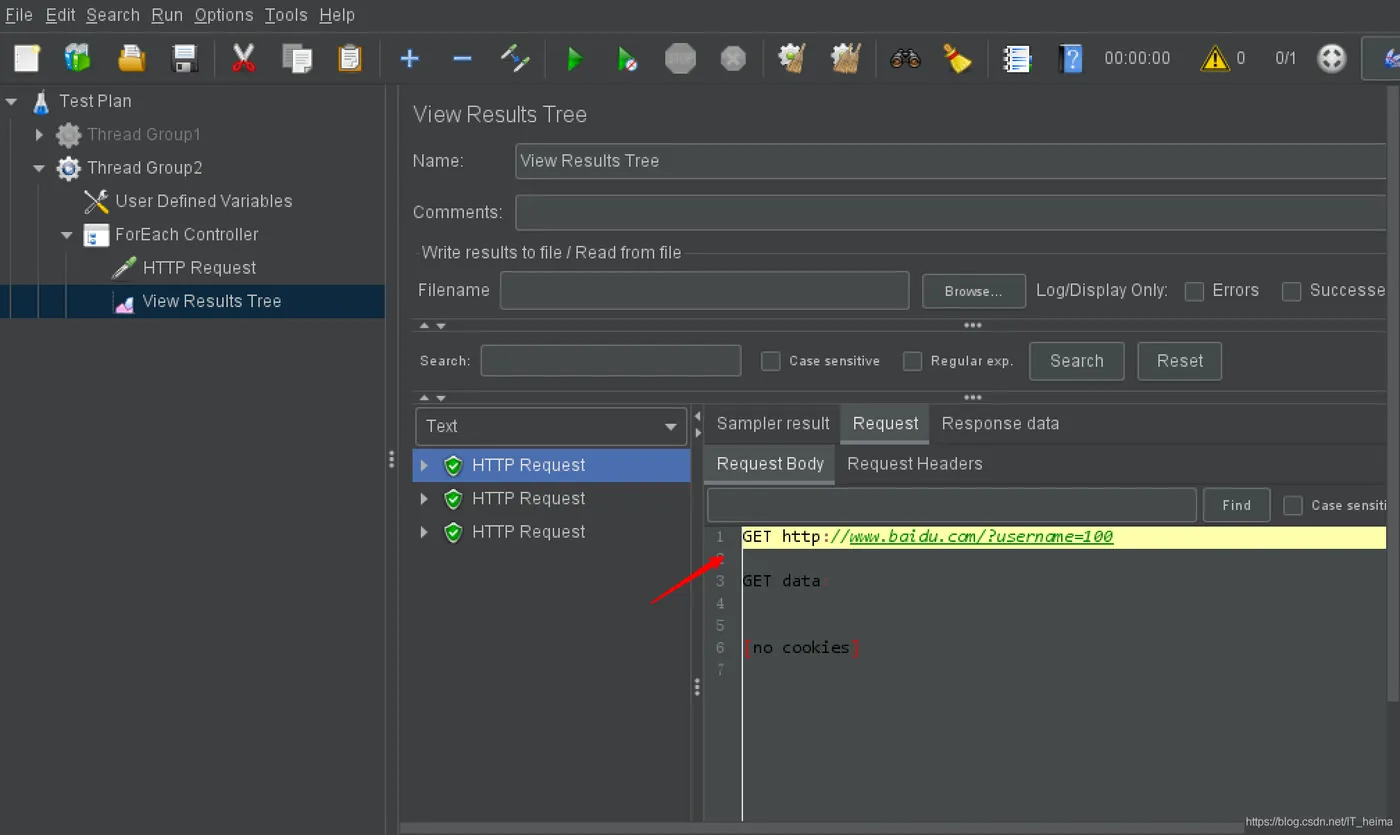Click the broom Reset Search icon
The width and height of the screenshot is (1400, 835).
[x=958, y=59]
